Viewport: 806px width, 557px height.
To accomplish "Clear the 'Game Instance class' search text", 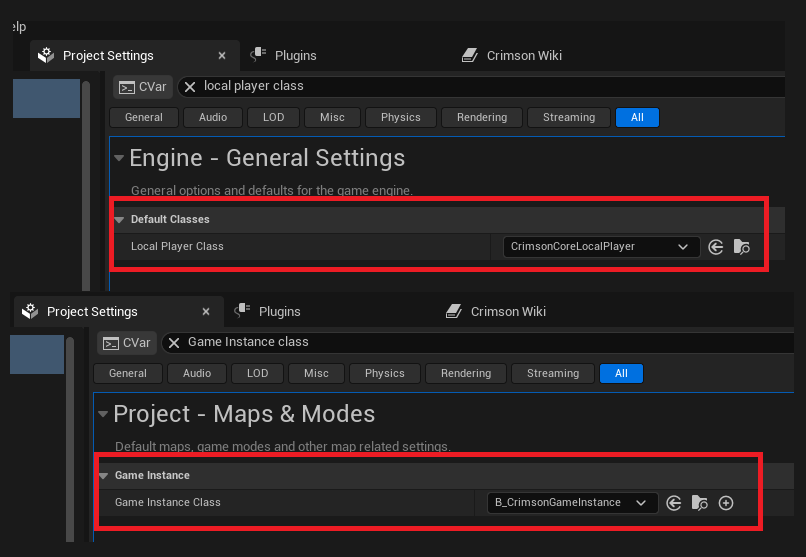I will tap(174, 343).
